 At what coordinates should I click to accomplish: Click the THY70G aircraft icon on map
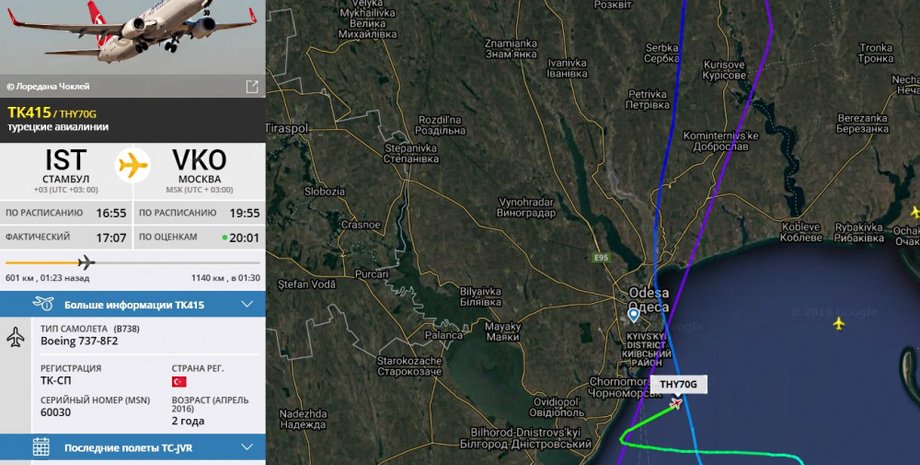pos(676,403)
